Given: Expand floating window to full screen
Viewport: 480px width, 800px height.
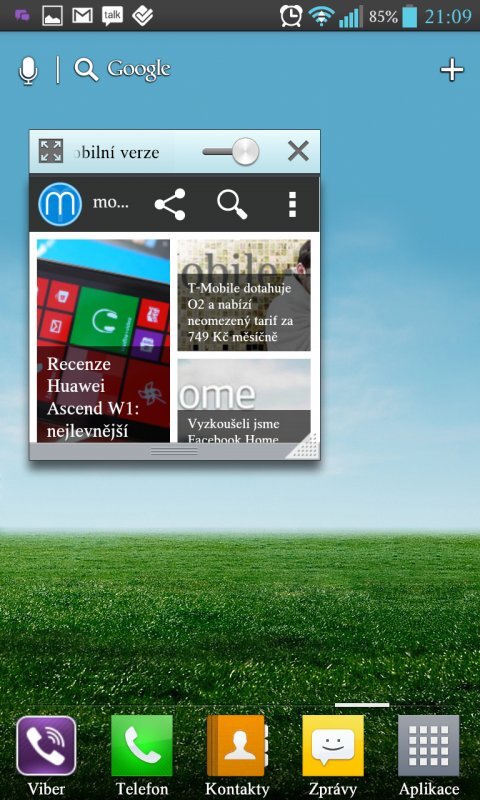Looking at the screenshot, I should coord(50,151).
